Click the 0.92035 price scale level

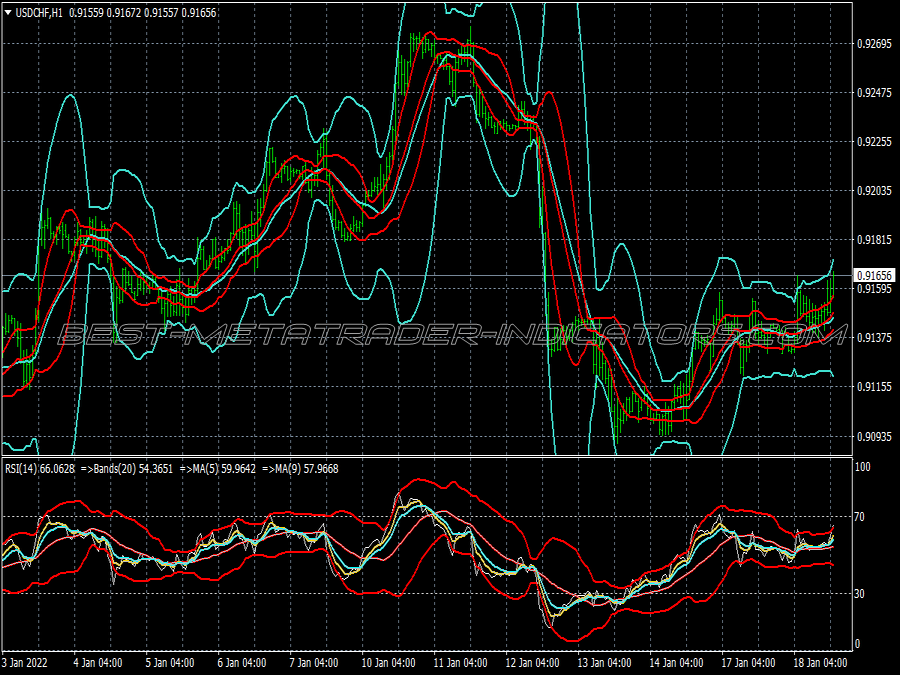(x=874, y=191)
